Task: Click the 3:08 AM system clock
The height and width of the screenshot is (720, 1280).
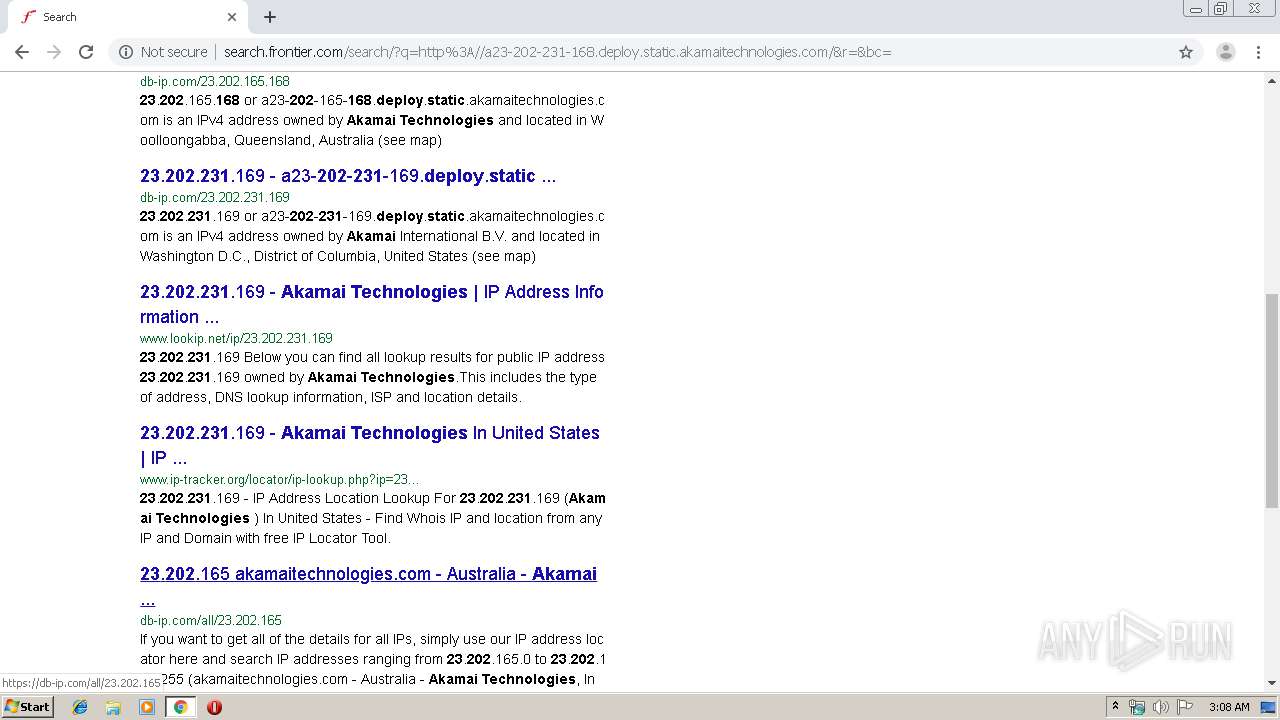Action: point(1229,707)
